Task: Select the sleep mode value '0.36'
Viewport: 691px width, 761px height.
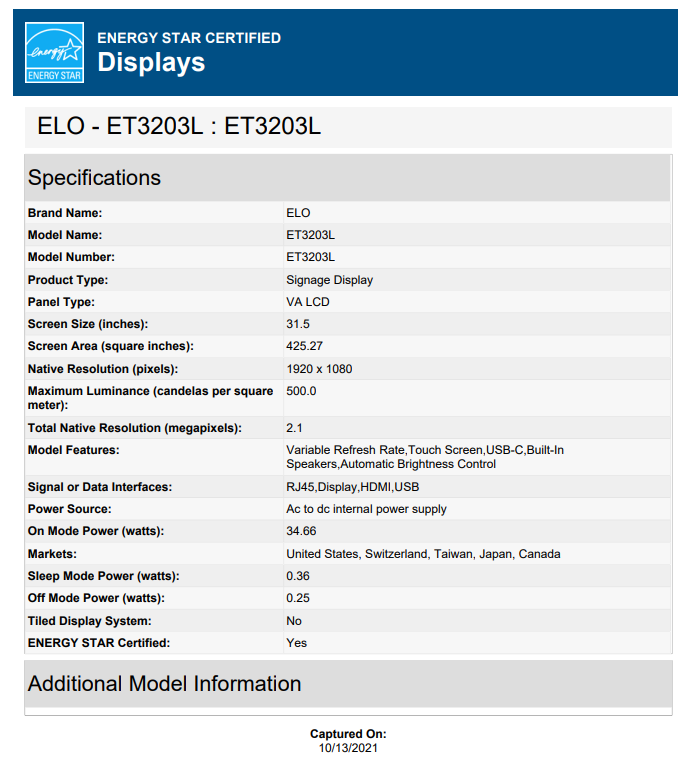Action: tap(297, 576)
